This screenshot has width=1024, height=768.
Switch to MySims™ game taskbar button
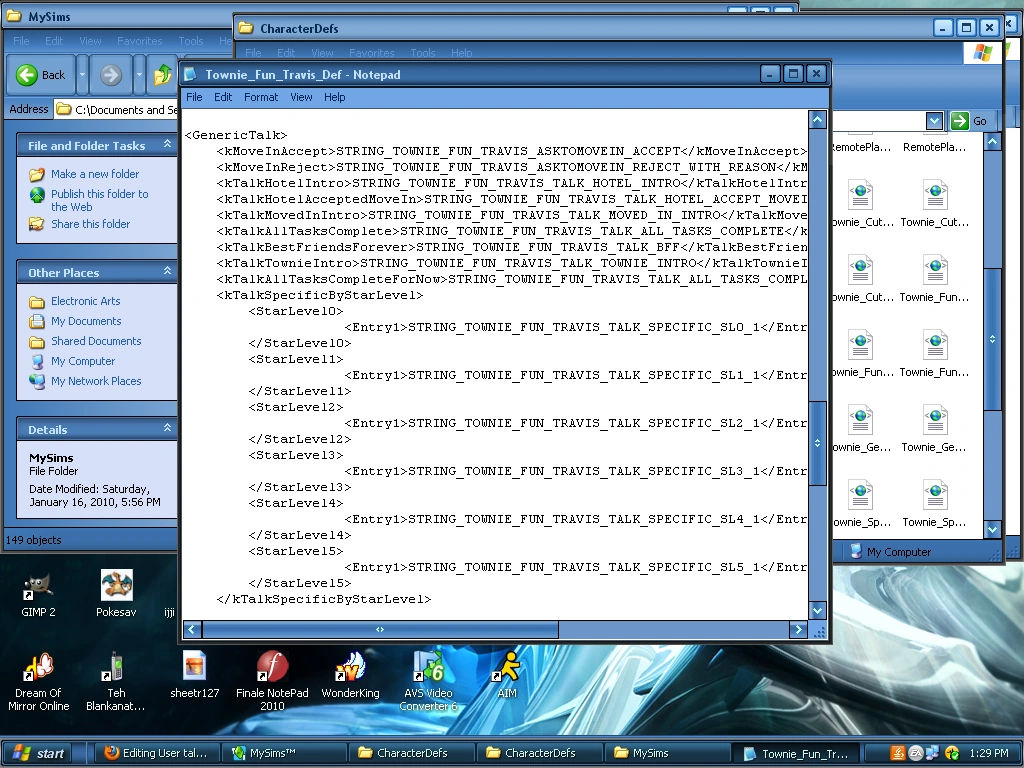click(x=283, y=753)
